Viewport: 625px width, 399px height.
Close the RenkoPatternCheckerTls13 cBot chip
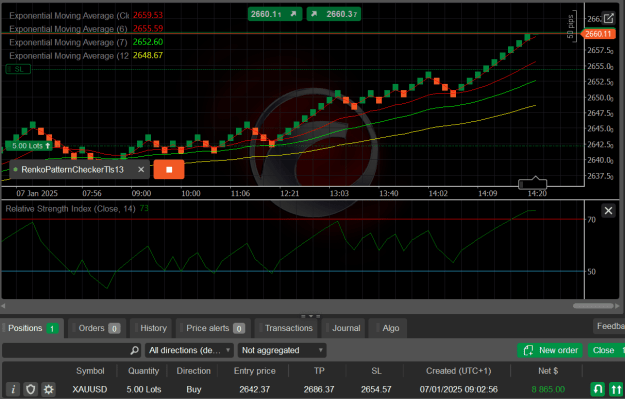(141, 169)
